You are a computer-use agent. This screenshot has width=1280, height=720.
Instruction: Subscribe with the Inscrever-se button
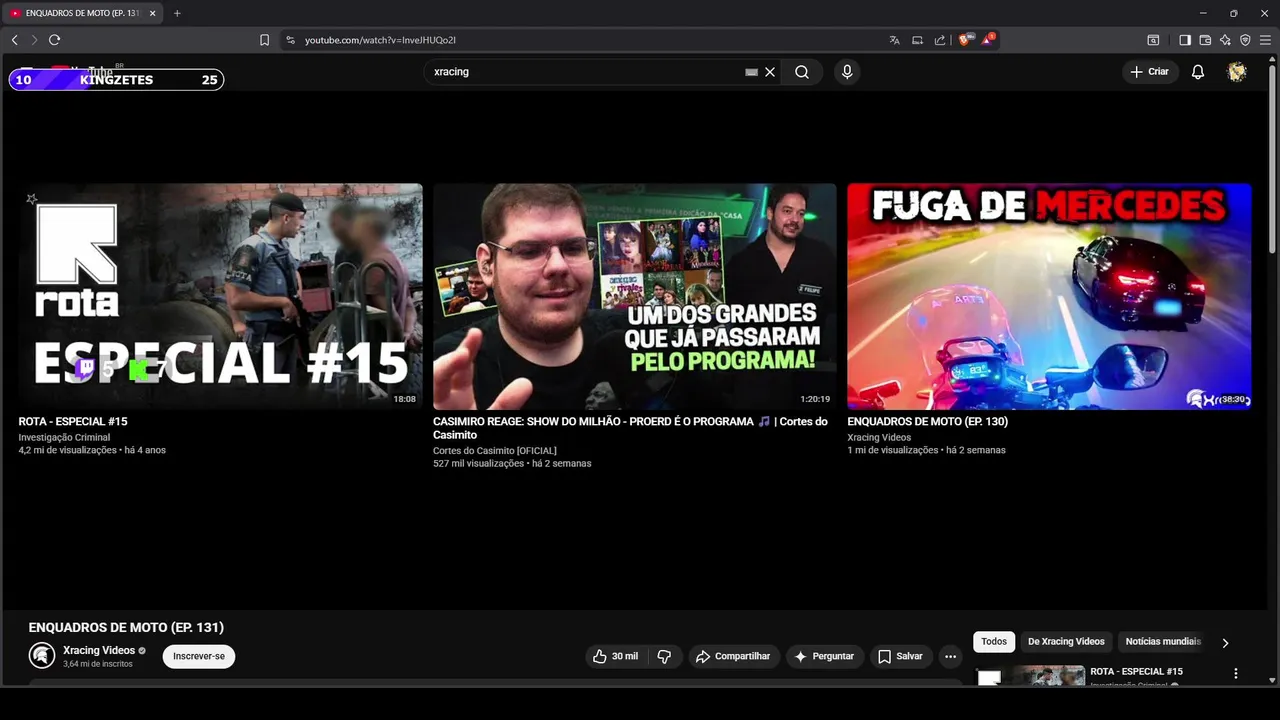click(x=199, y=656)
